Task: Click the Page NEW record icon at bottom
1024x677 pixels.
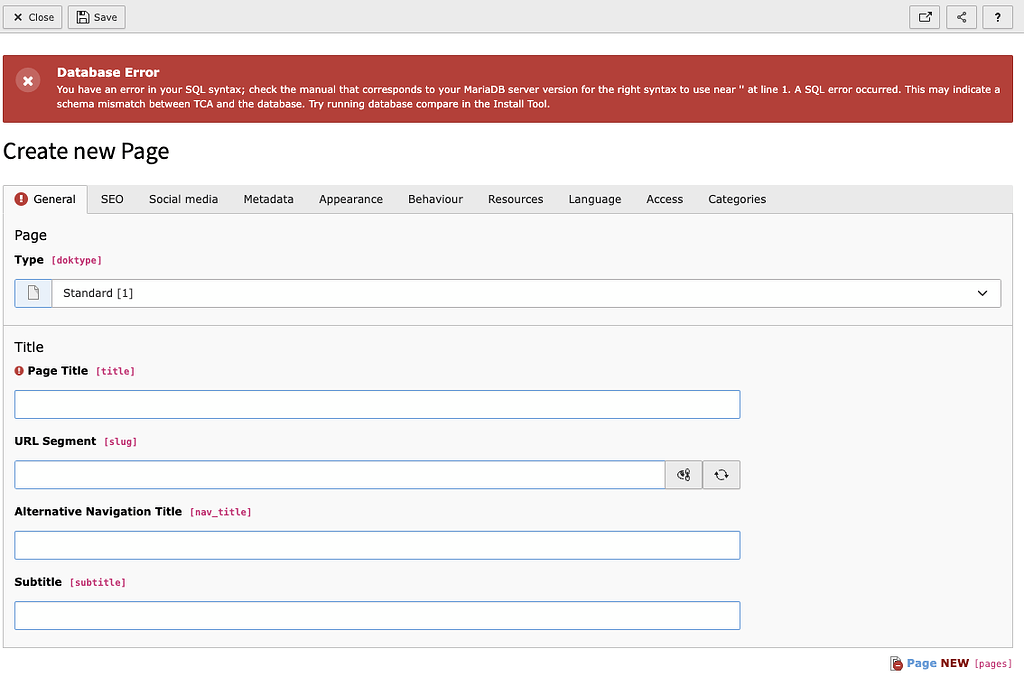Action: pyautogui.click(x=897, y=663)
